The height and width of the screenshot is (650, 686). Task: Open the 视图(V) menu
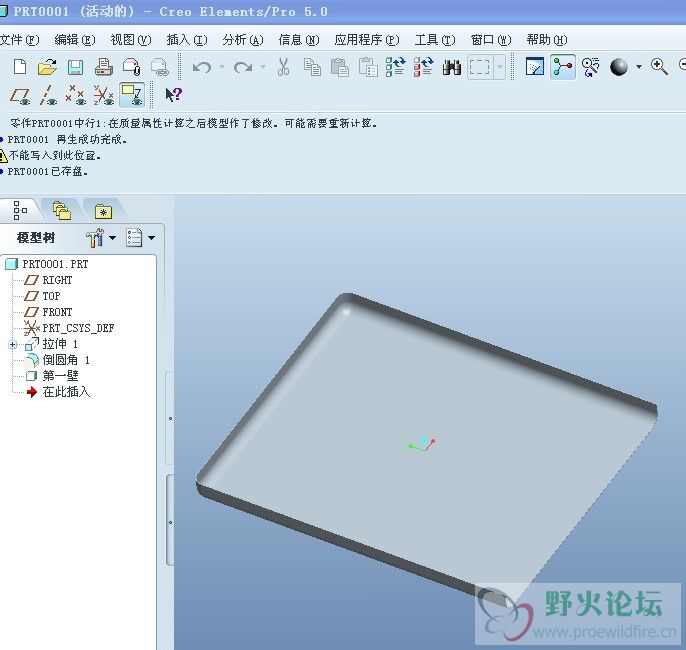[x=131, y=40]
